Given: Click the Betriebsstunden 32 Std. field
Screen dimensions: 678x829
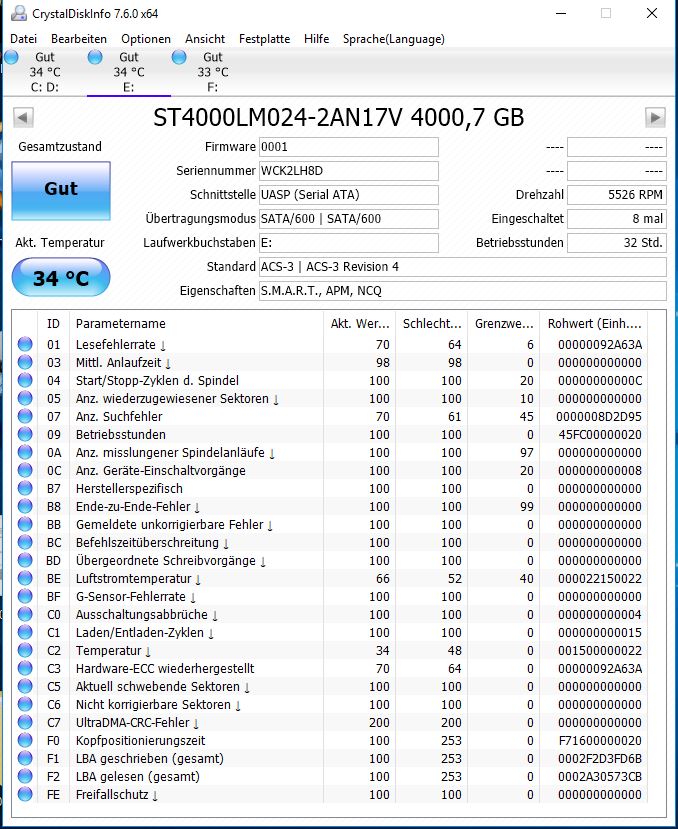Looking at the screenshot, I should point(617,243).
